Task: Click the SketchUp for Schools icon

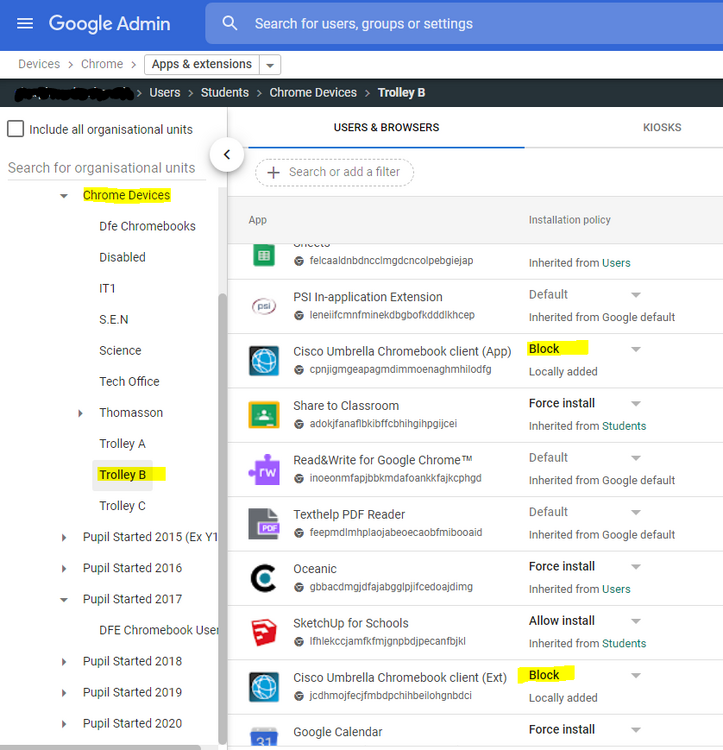Action: (x=264, y=632)
